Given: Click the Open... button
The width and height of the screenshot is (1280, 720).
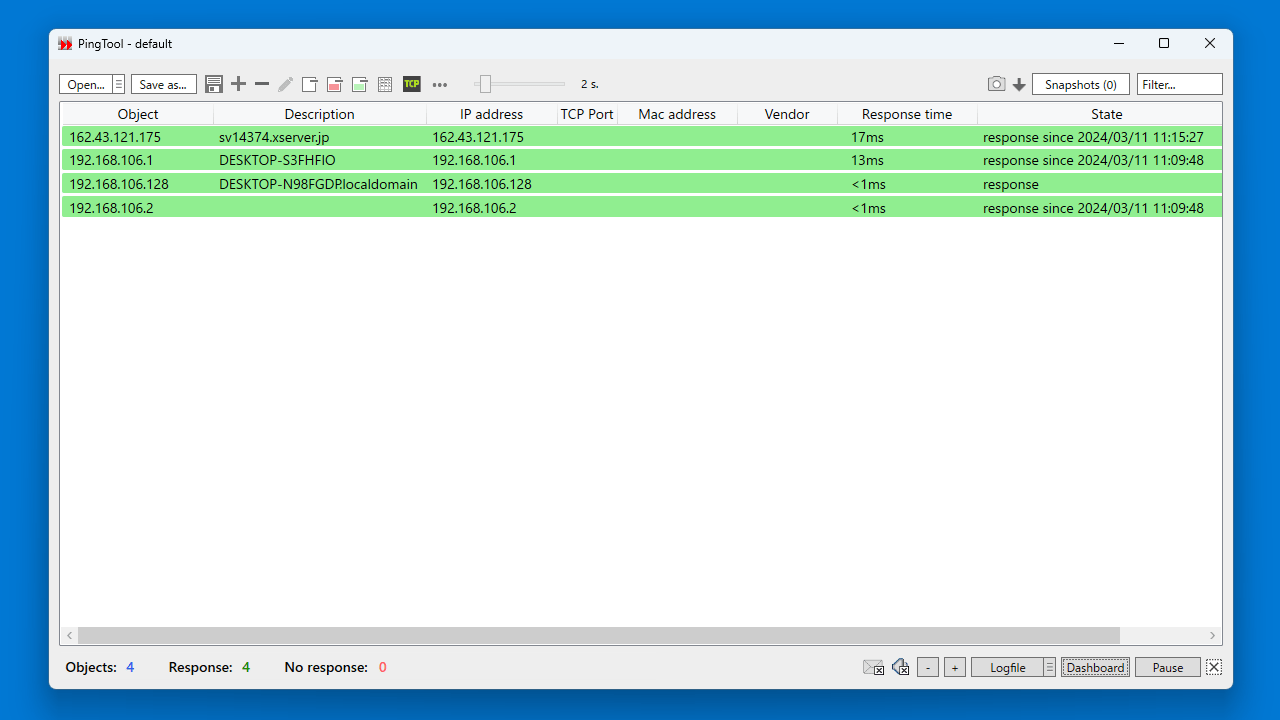Looking at the screenshot, I should click(86, 84).
